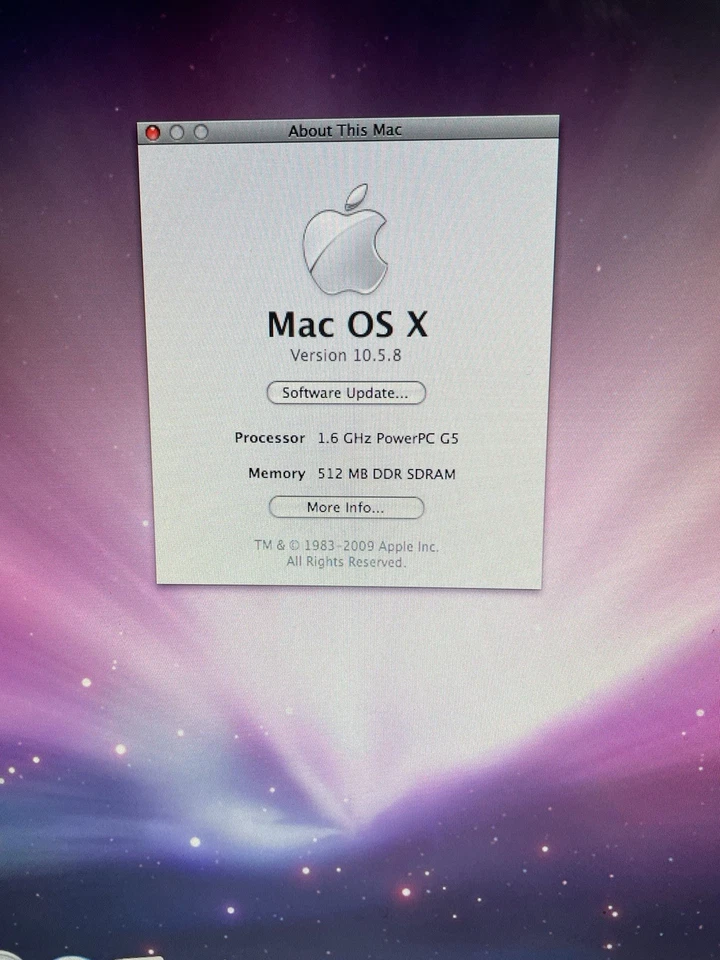
Task: Click the 'Mac OS X' heading
Action: pyautogui.click(x=347, y=324)
